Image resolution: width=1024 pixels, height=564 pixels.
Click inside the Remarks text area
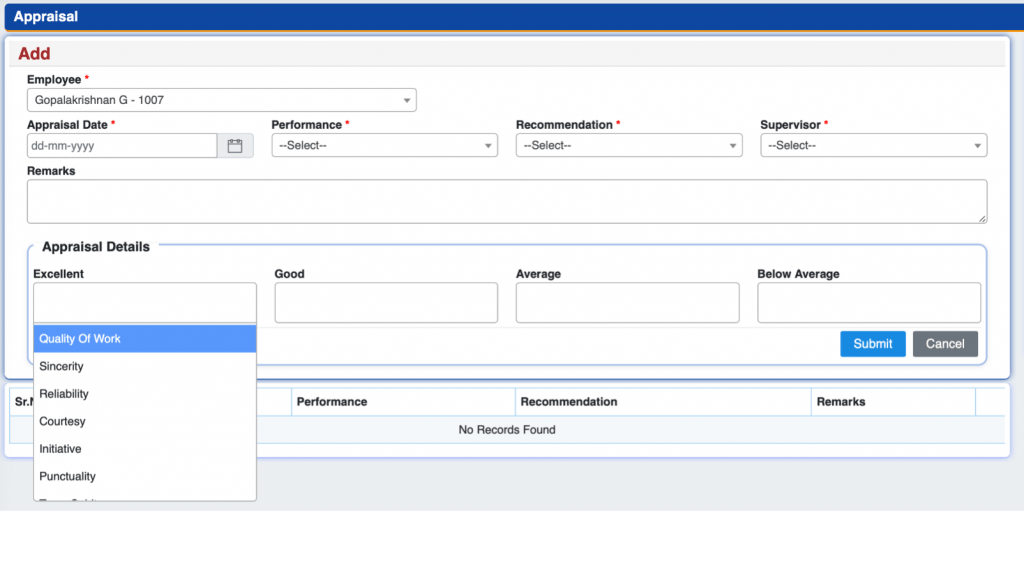(x=506, y=201)
